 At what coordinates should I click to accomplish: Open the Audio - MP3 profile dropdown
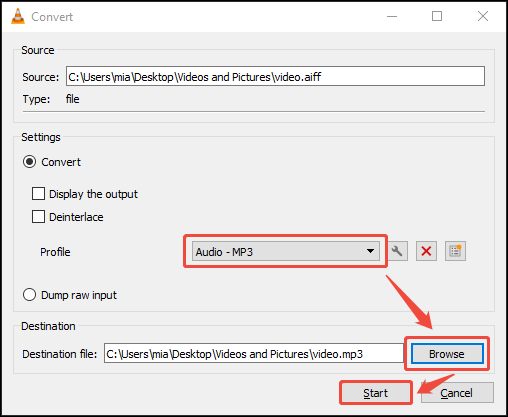286,251
